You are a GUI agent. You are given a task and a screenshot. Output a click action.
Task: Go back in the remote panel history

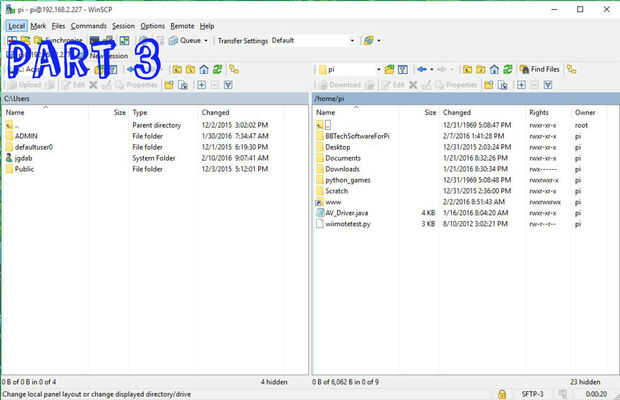coord(422,70)
